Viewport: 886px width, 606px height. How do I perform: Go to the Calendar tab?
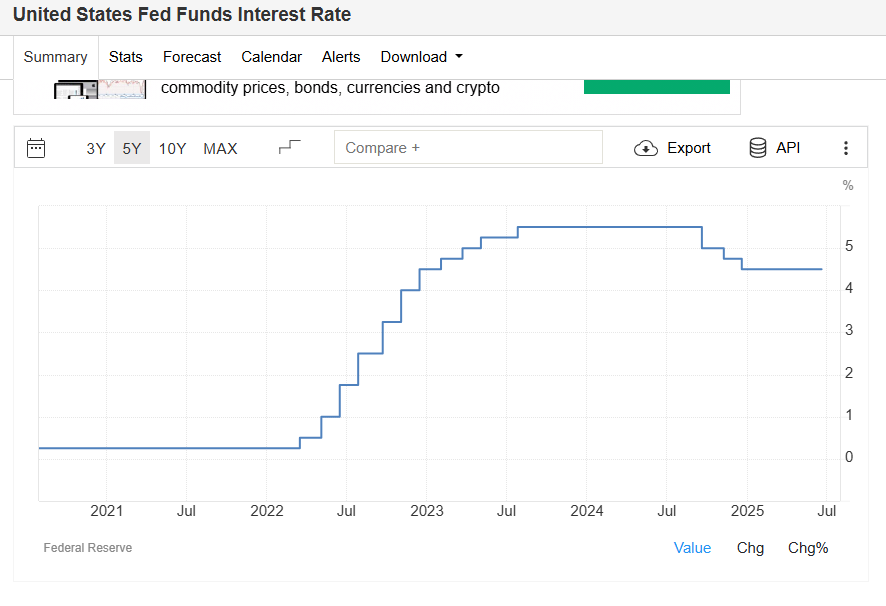pos(271,57)
